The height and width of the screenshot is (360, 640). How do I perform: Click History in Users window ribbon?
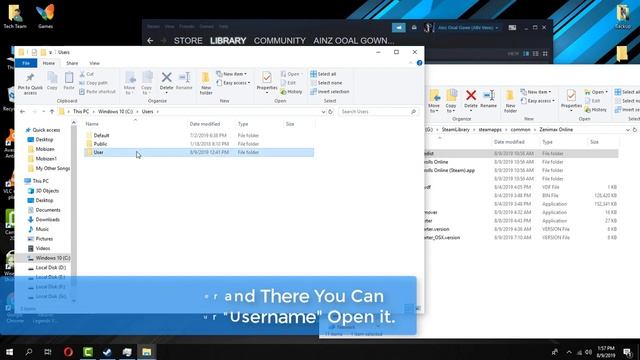(291, 92)
